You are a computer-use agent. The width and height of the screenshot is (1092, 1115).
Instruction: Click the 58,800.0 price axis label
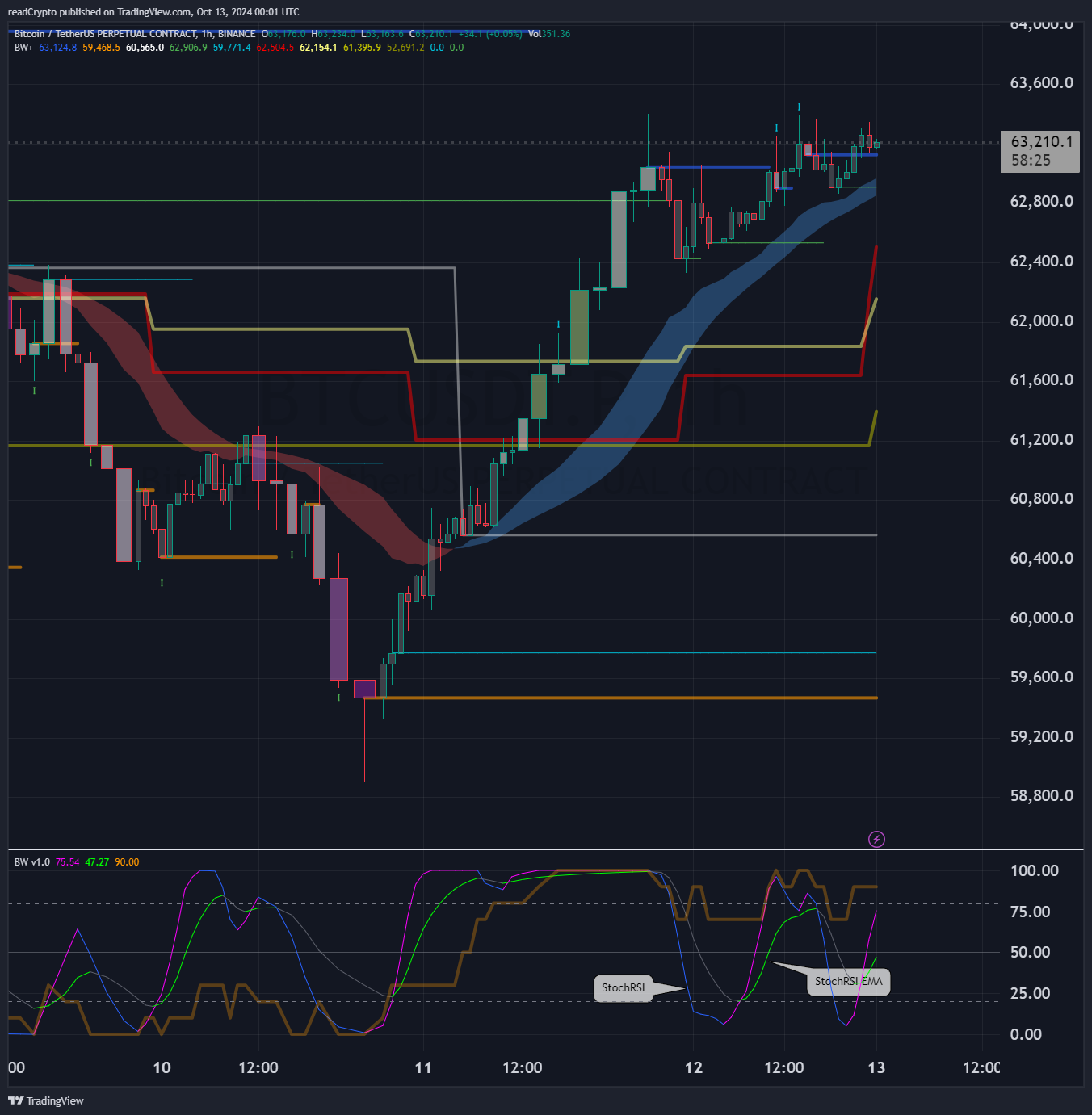1042,796
